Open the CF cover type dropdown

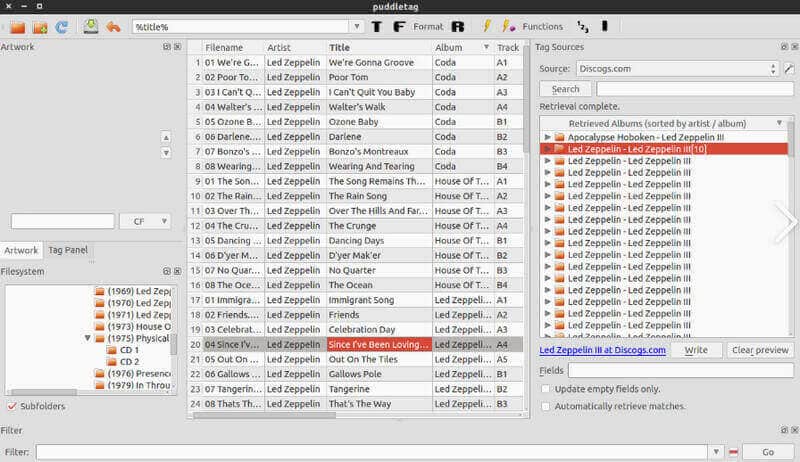pyautogui.click(x=145, y=221)
